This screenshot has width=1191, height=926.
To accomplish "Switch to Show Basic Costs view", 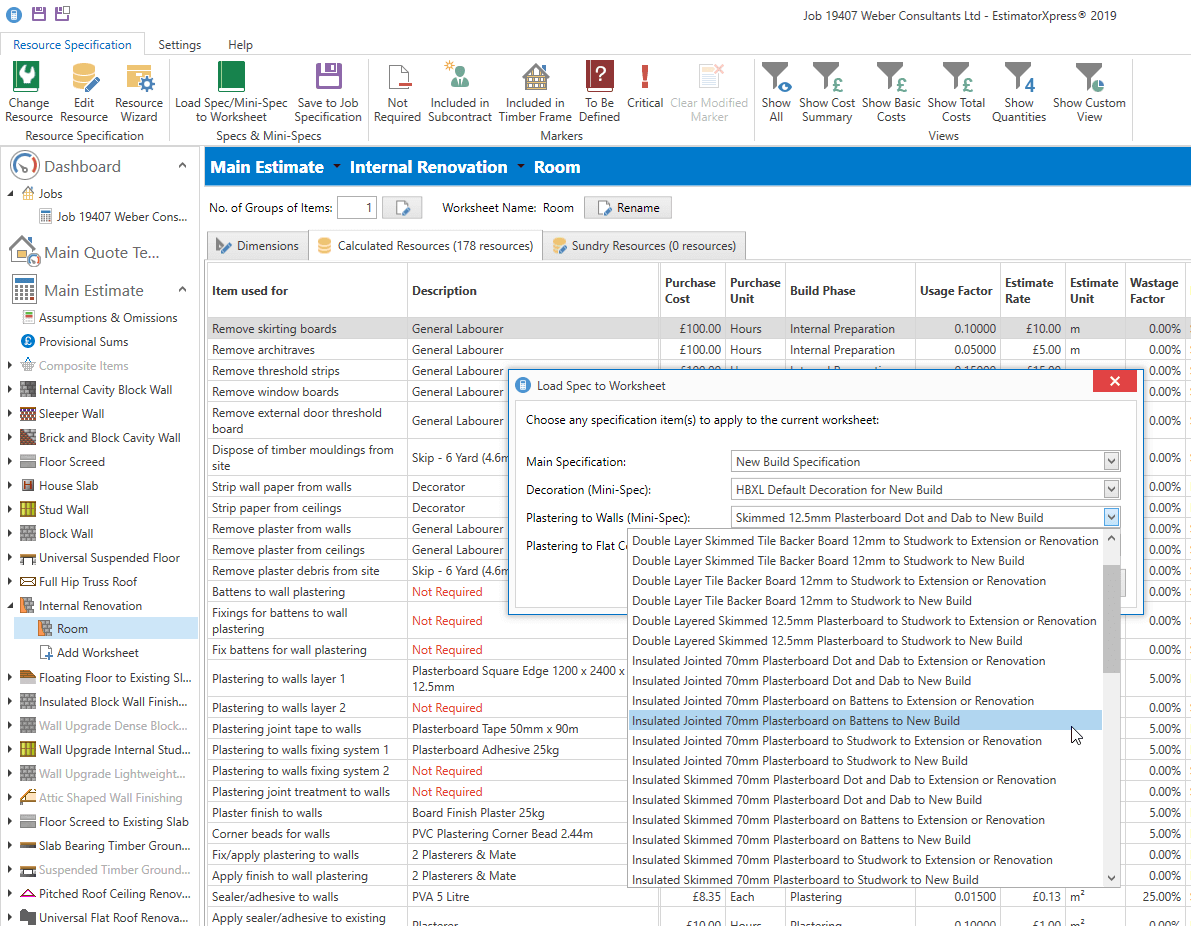I will [891, 93].
